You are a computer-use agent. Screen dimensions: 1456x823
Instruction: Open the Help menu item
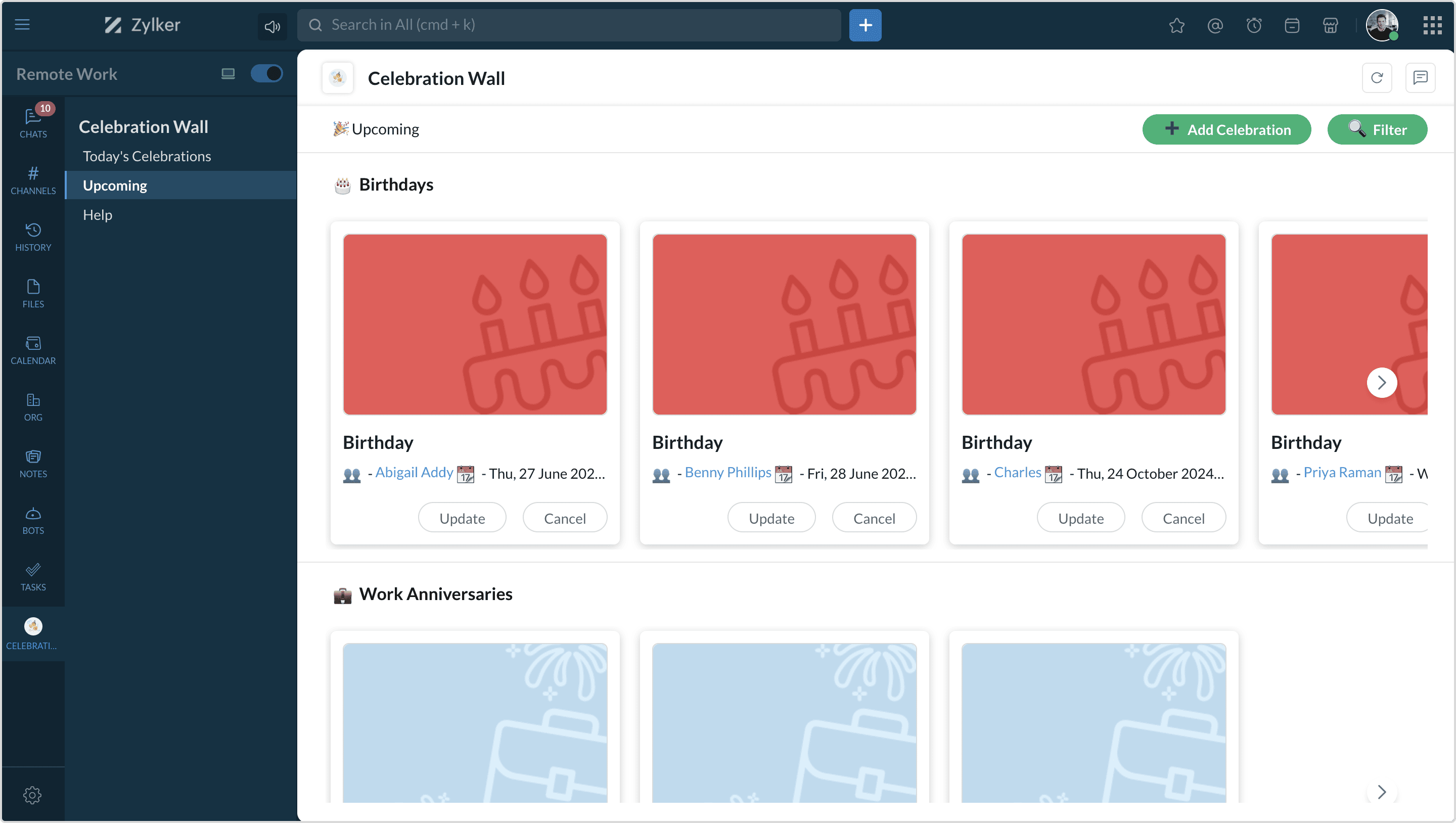(x=97, y=215)
